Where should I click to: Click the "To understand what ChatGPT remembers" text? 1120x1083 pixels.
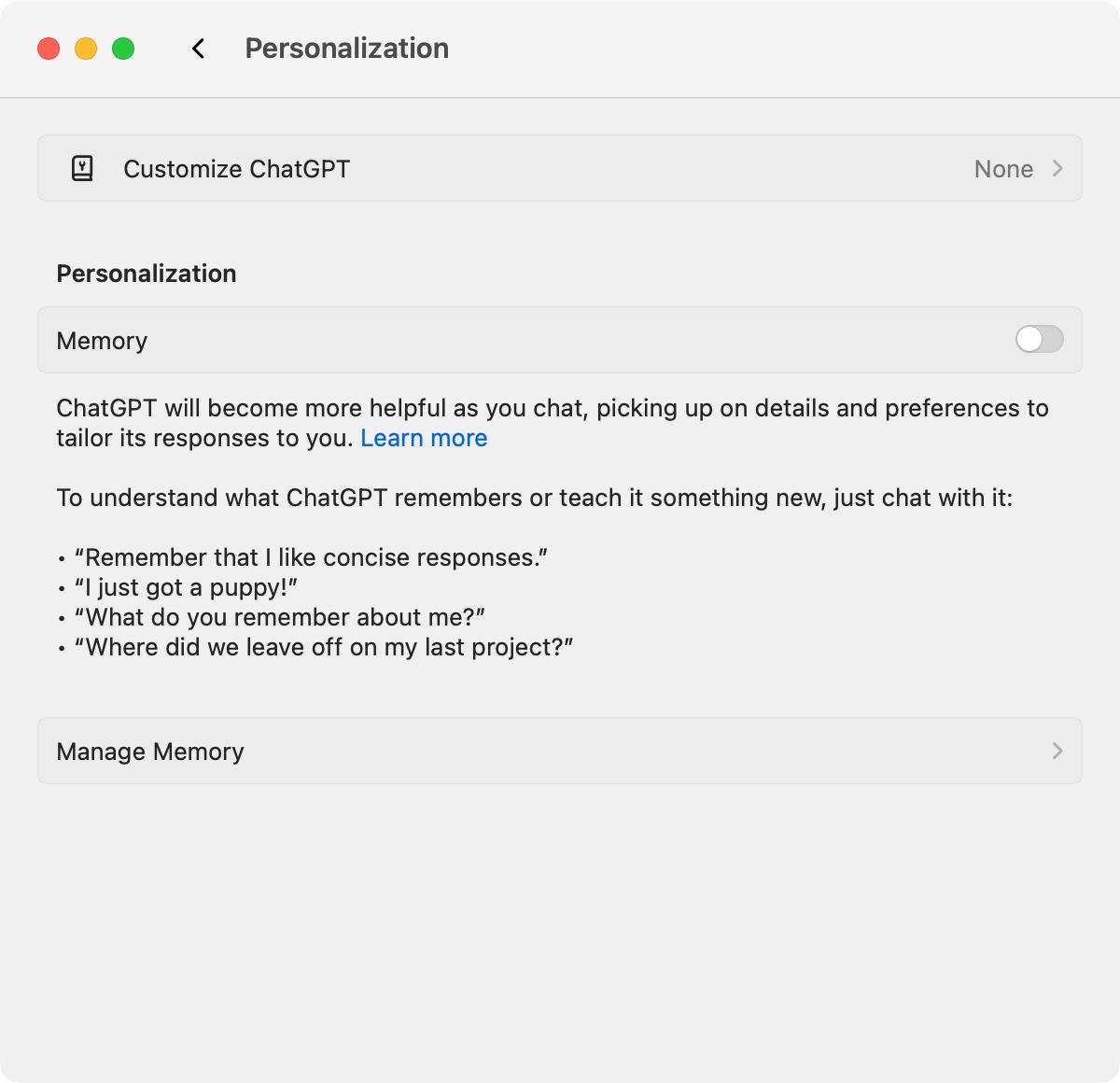tap(534, 498)
